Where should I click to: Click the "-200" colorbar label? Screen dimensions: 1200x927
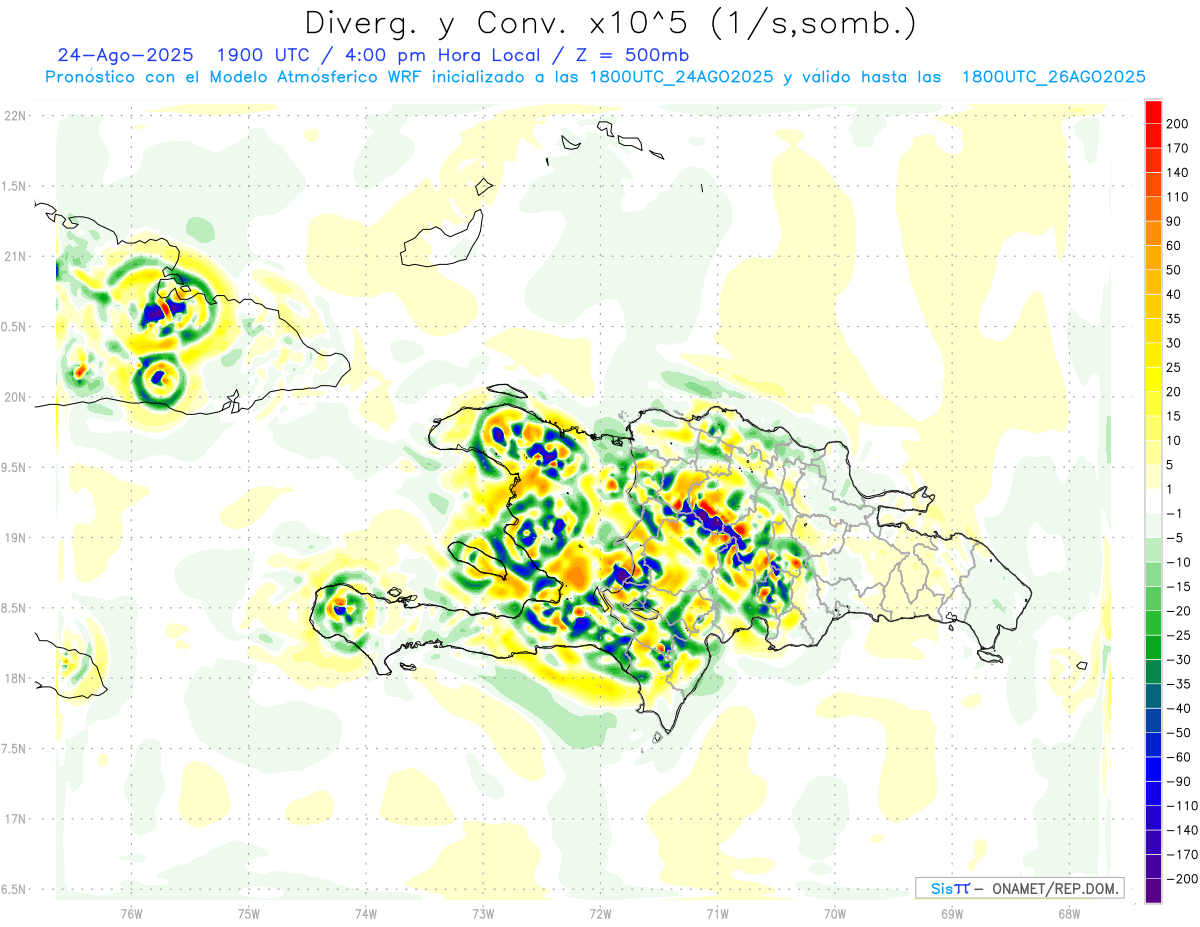click(x=1180, y=878)
